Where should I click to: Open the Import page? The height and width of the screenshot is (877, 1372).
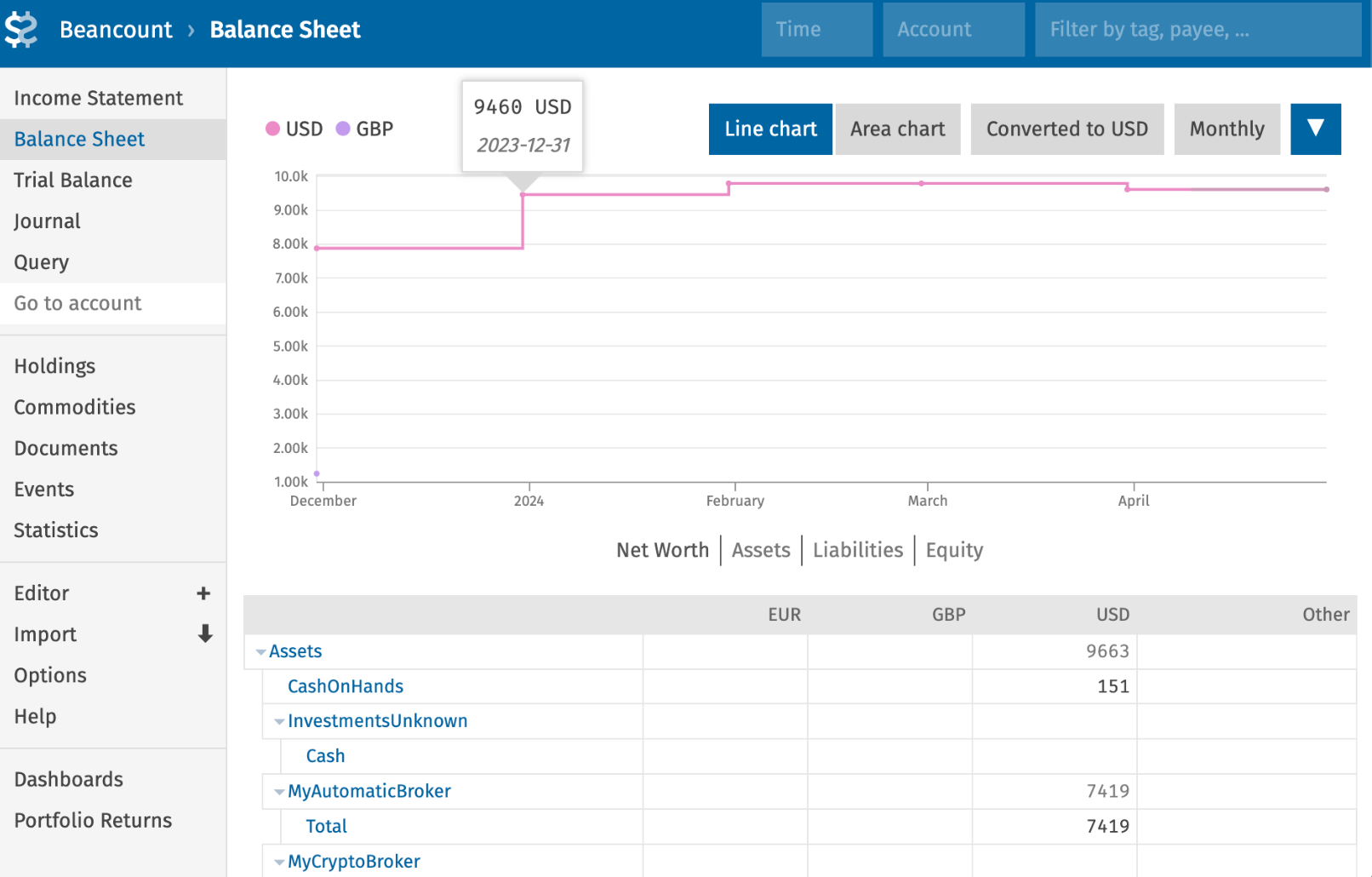45,634
